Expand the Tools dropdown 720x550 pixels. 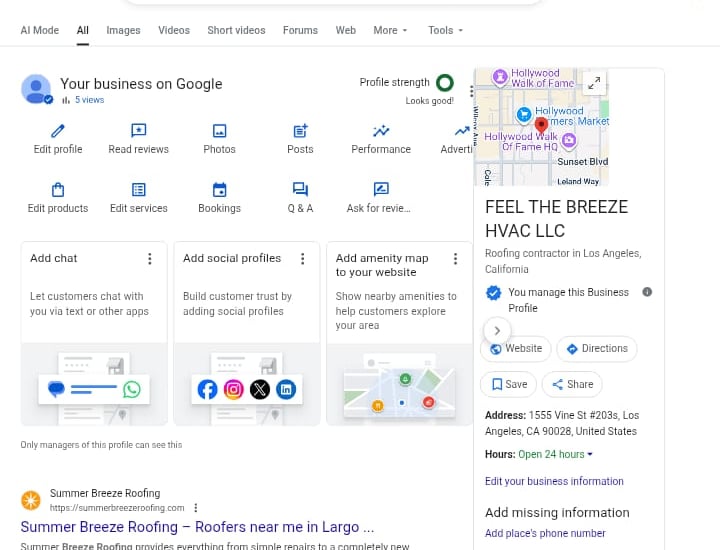[445, 30]
